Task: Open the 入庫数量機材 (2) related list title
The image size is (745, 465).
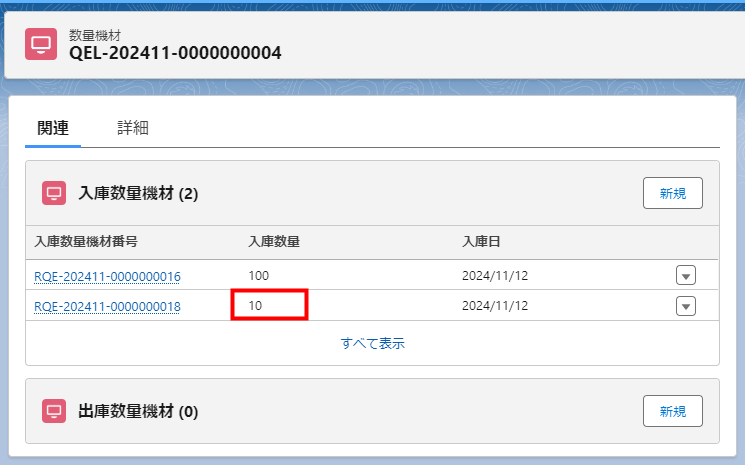Action: pos(138,193)
